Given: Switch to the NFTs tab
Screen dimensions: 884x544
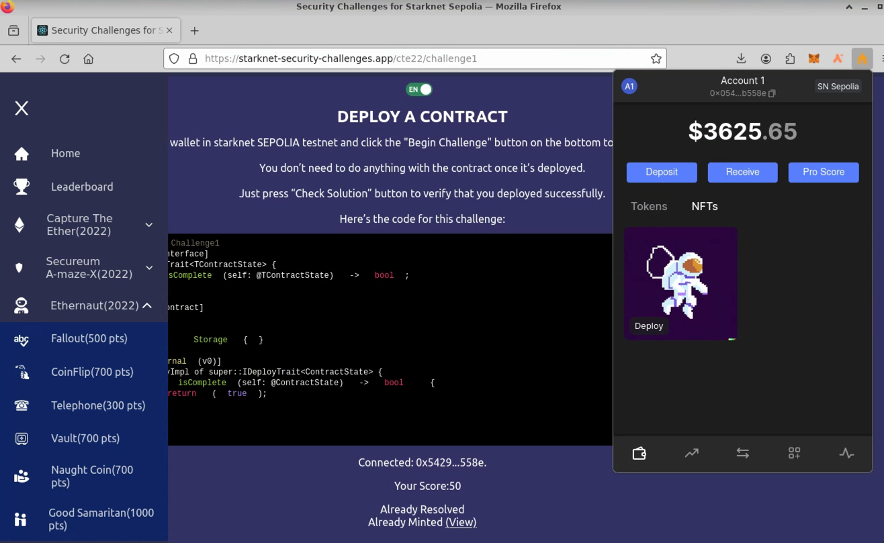Looking at the screenshot, I should (705, 206).
